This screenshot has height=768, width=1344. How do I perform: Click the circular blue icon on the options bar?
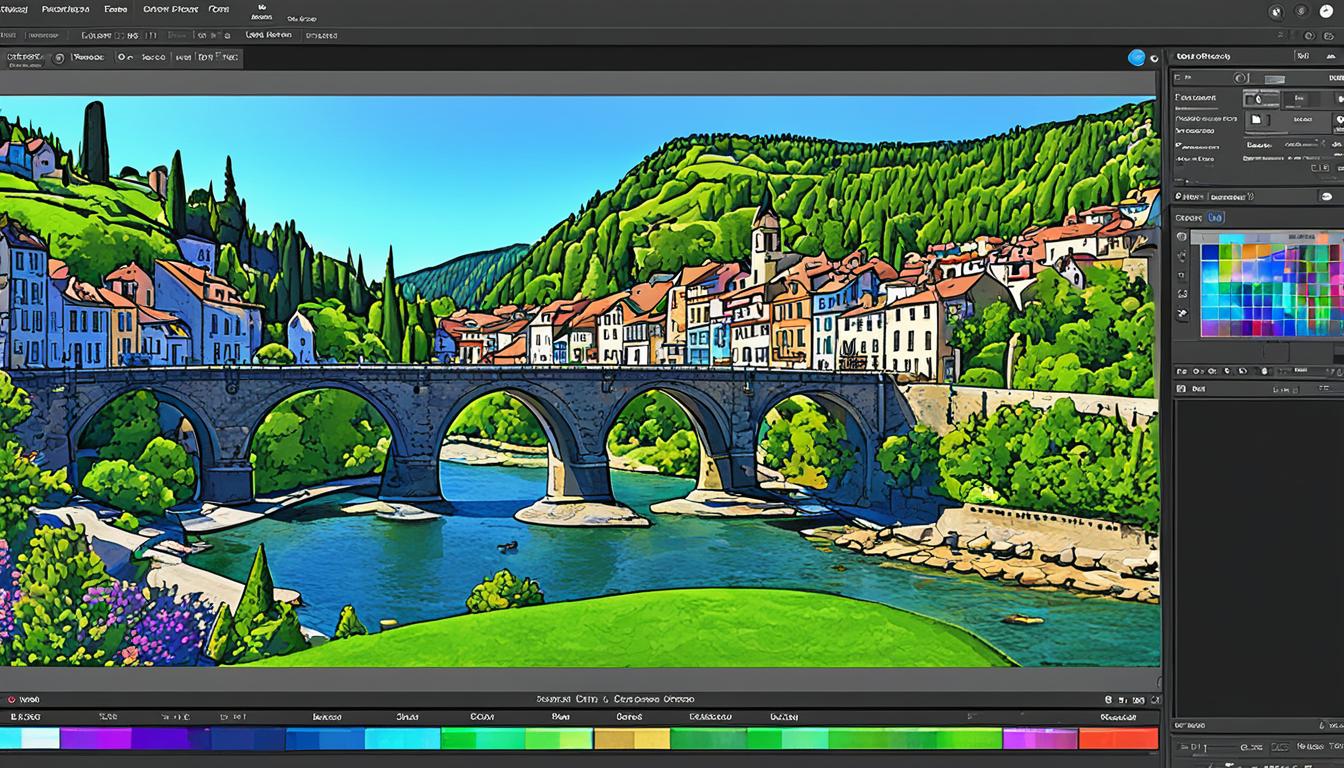click(x=1137, y=57)
